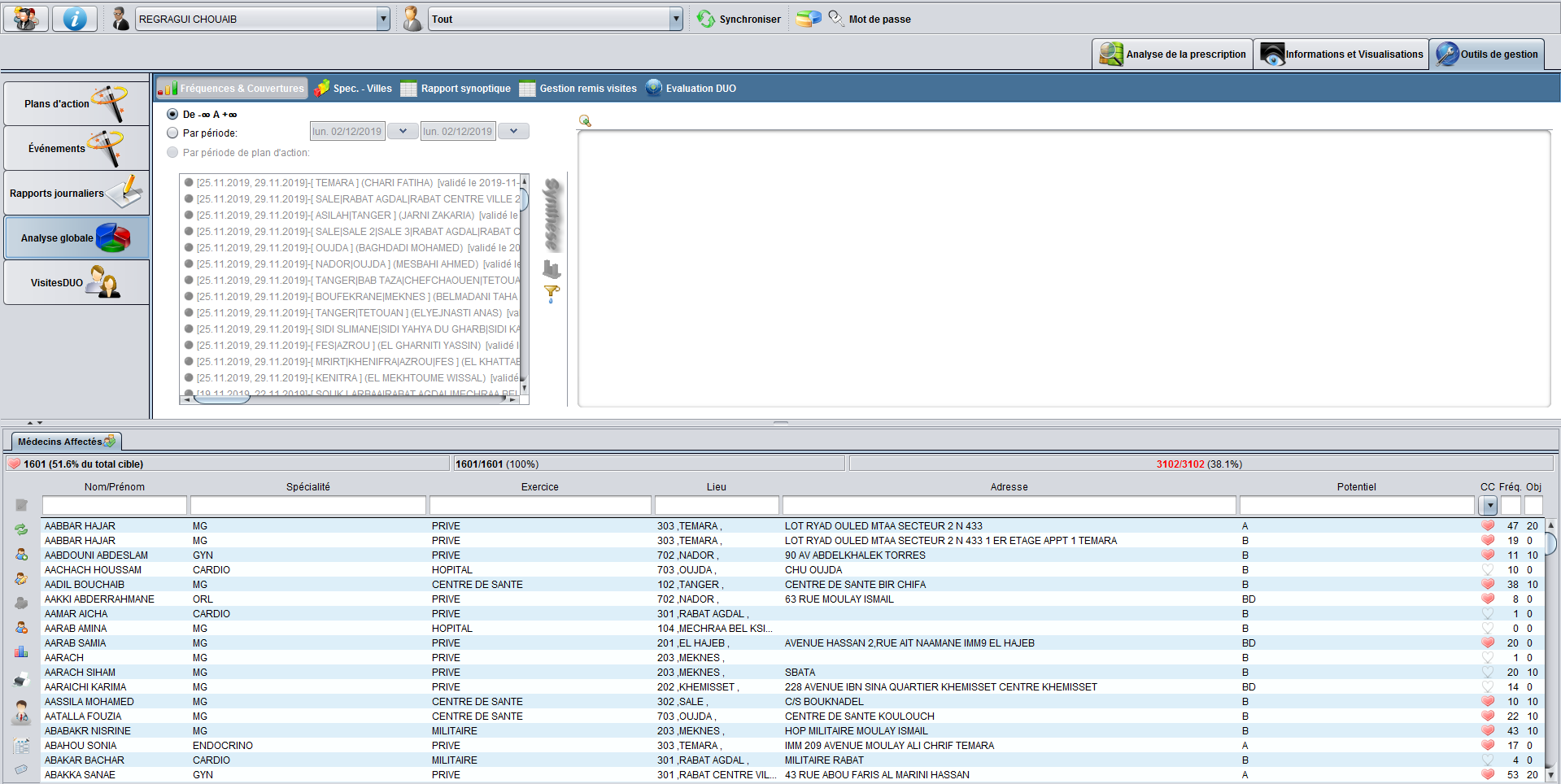
Task: Switch to Spec. - Villes tab
Action: tap(352, 89)
